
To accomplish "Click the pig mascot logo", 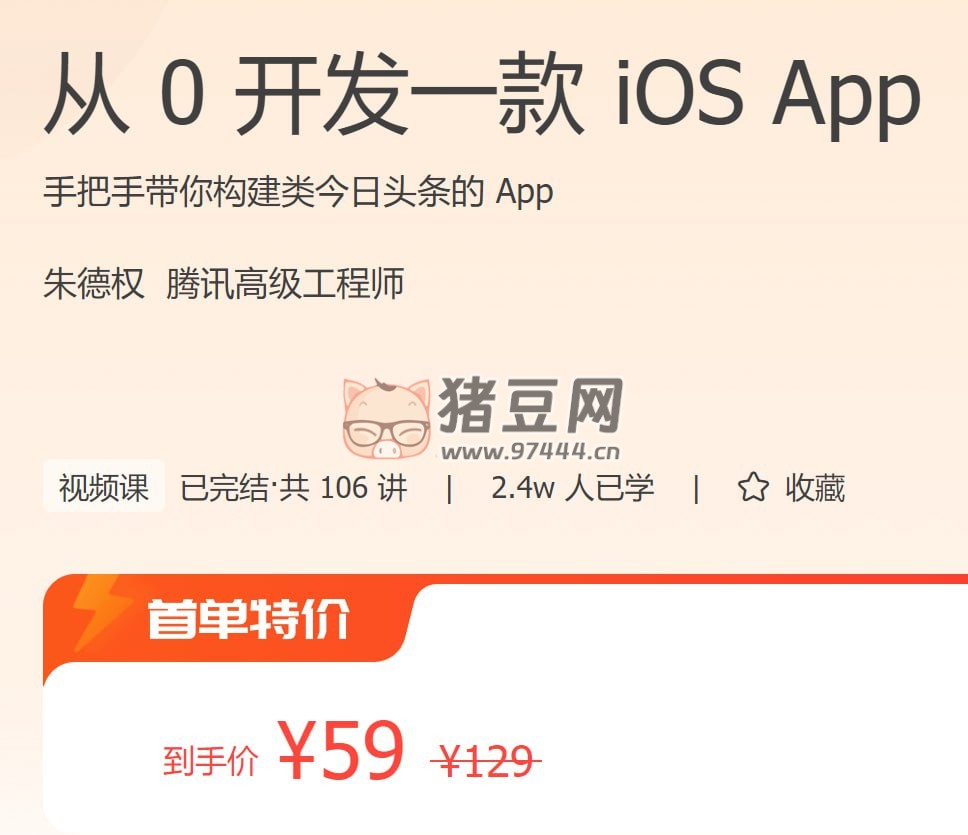I will (x=386, y=419).
